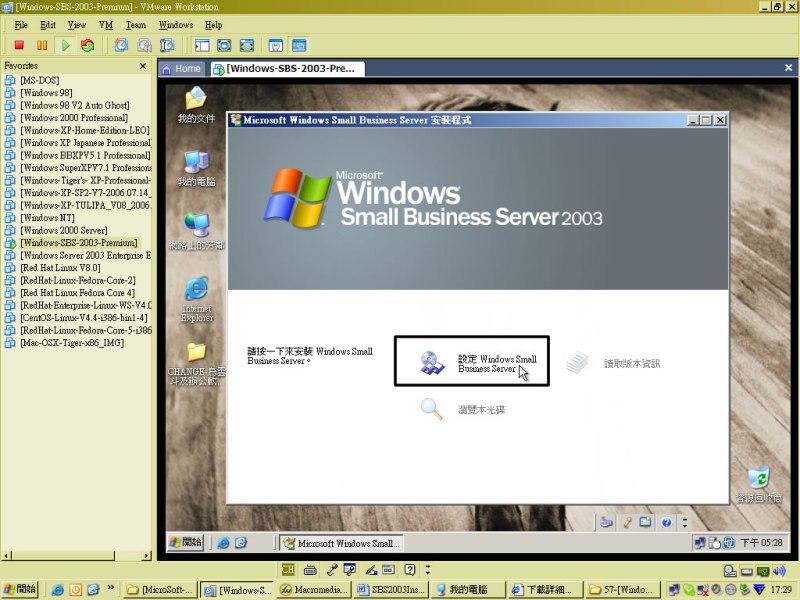The image size is (800, 600).
Task: Switch to SBS2003Ins... on the host taskbar
Action: 391,590
